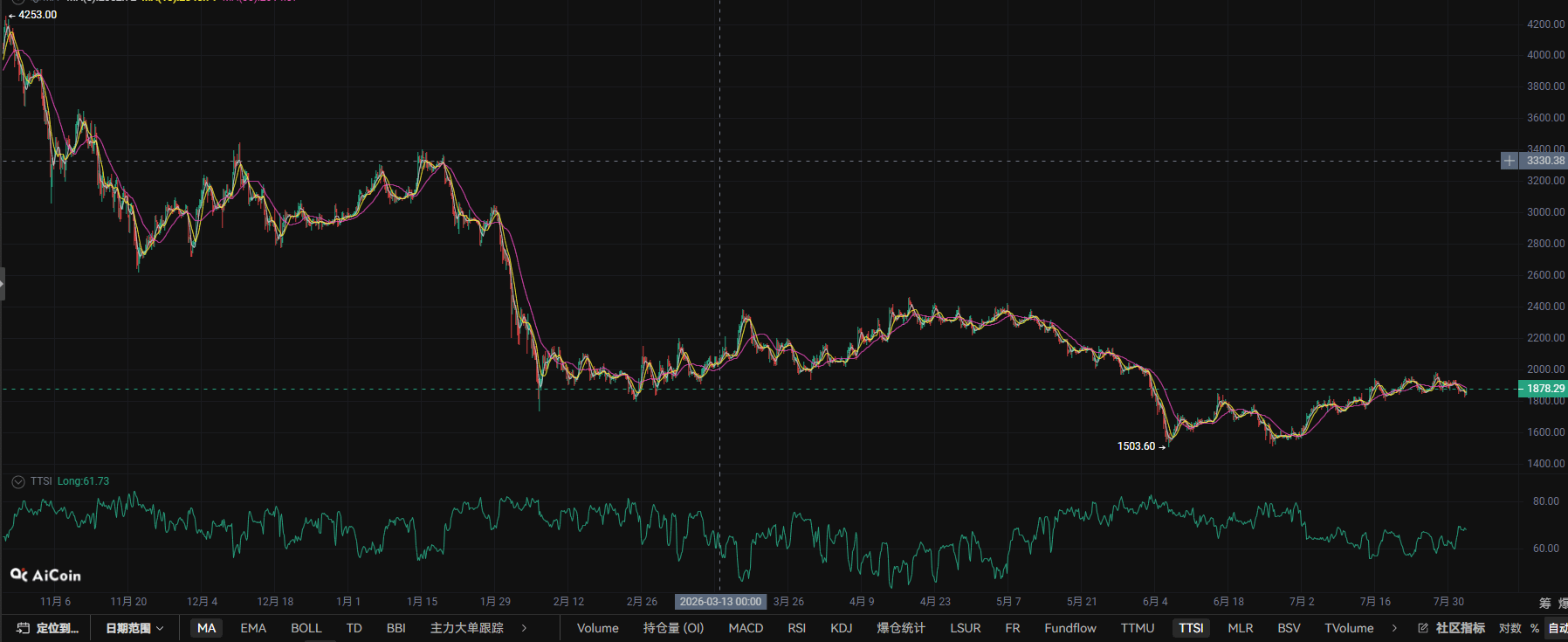Enable the TD indicator
The height and width of the screenshot is (642, 1568).
click(354, 628)
